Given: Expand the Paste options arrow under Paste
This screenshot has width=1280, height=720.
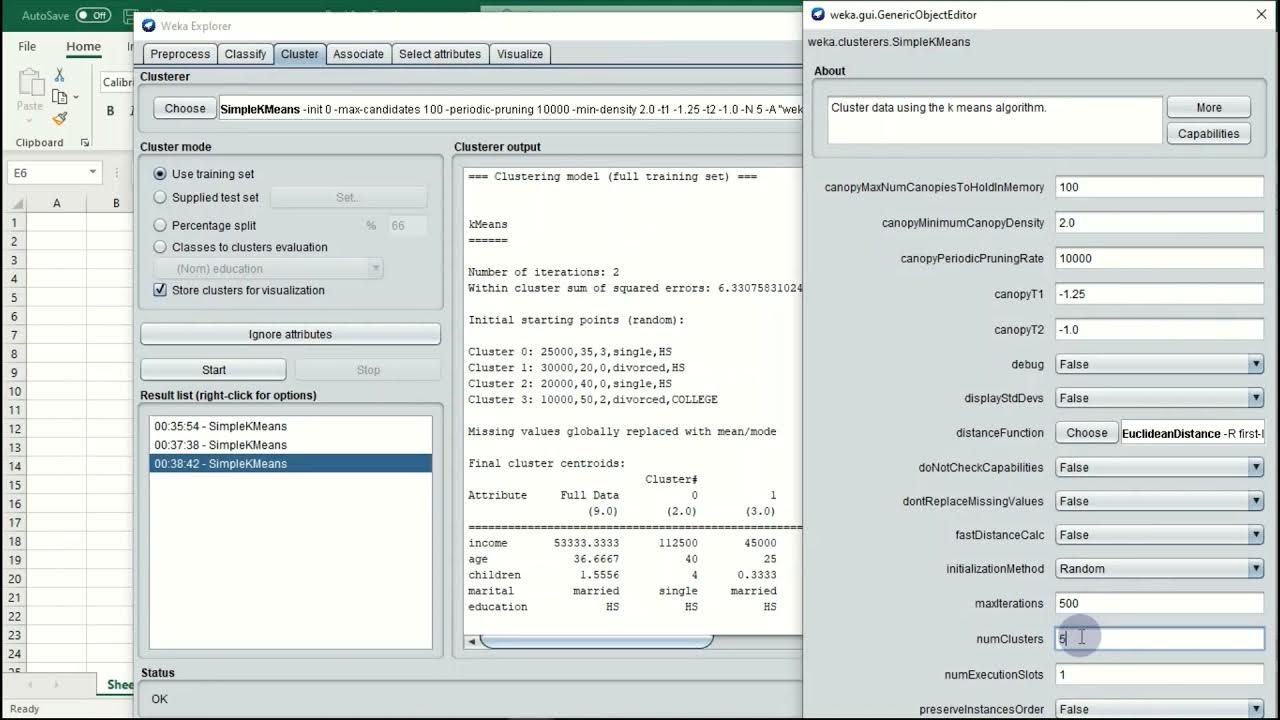Looking at the screenshot, I should pyautogui.click(x=30, y=121).
